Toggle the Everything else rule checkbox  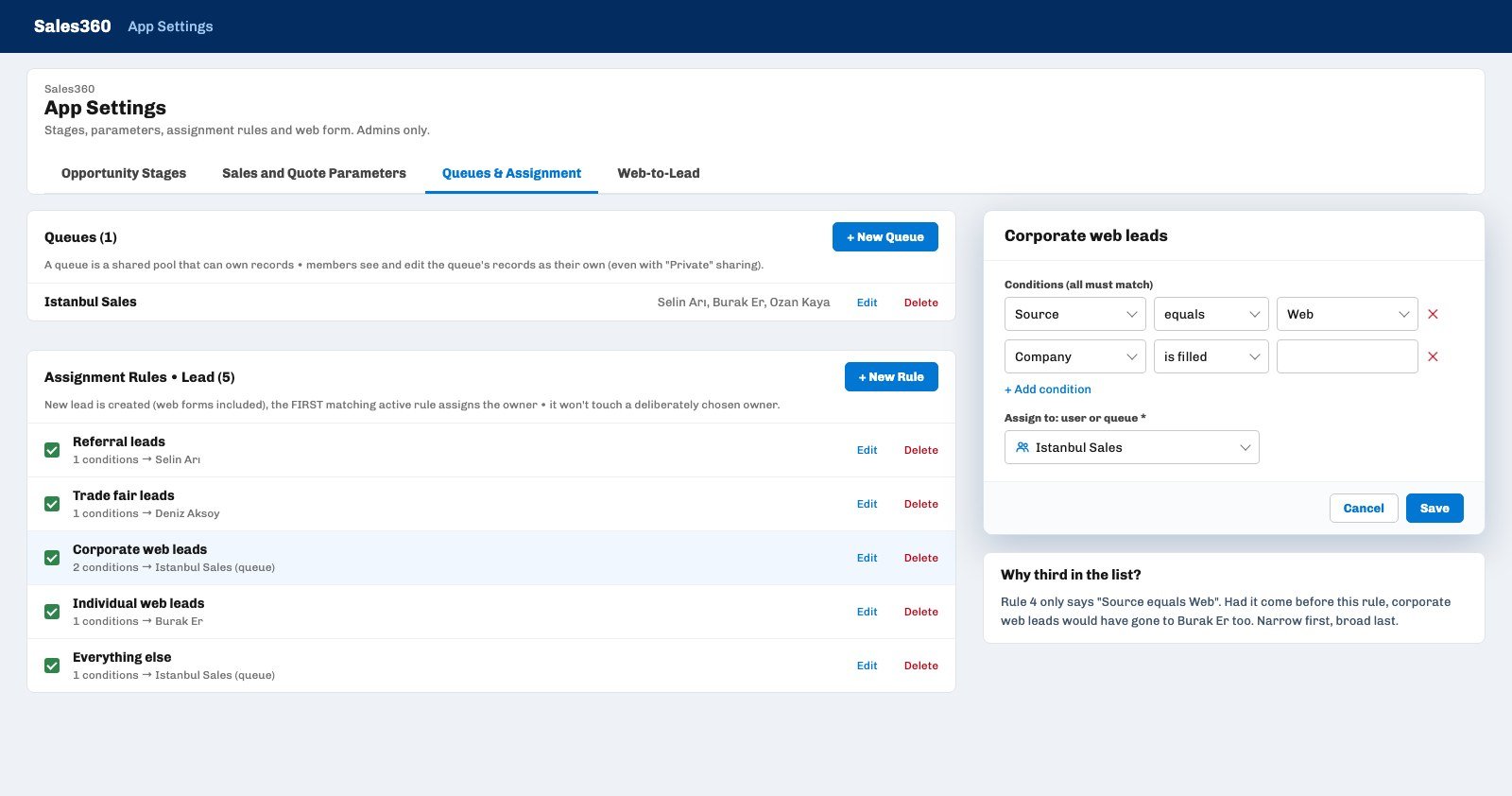point(52,666)
